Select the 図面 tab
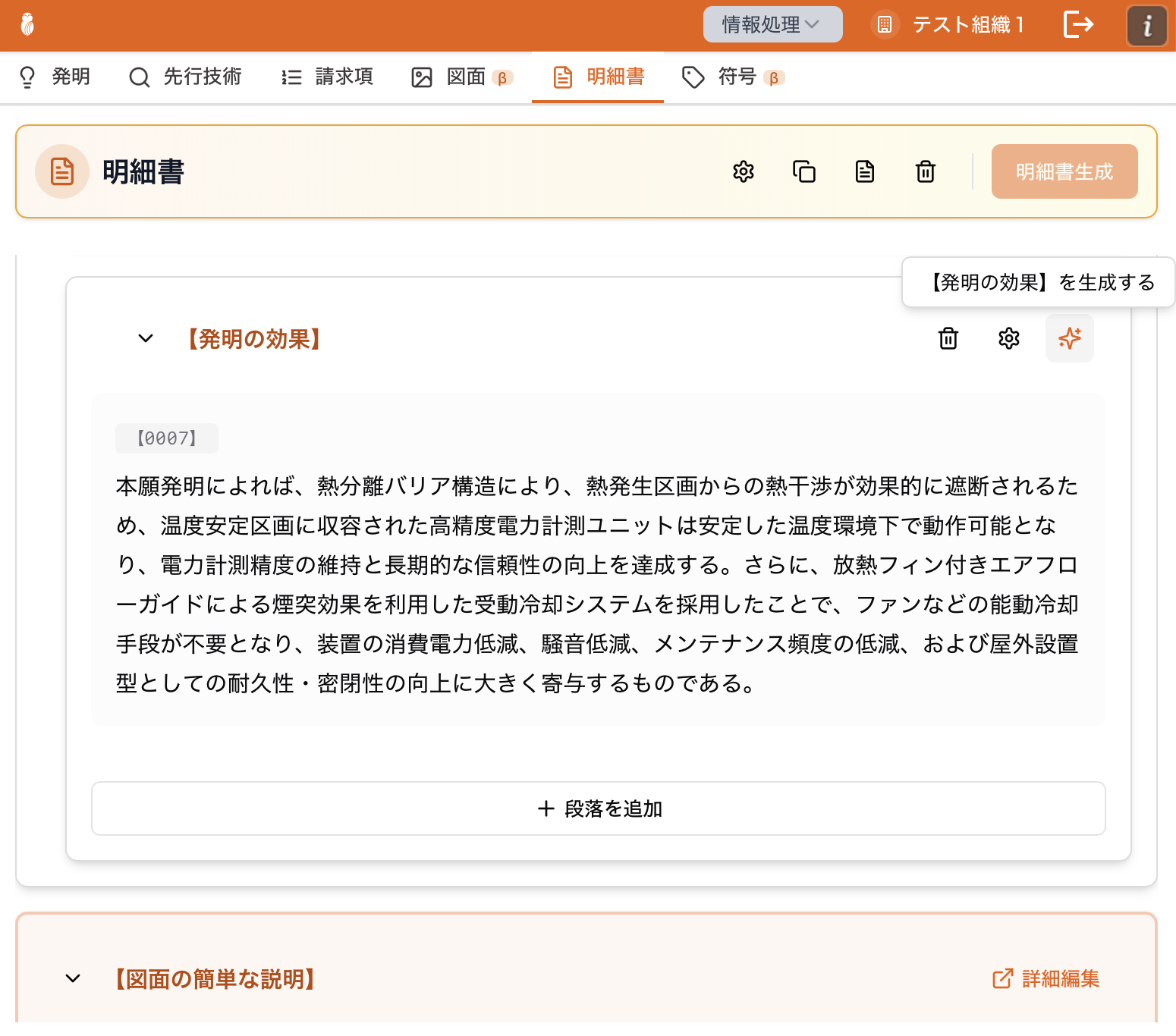 pyautogui.click(x=462, y=77)
